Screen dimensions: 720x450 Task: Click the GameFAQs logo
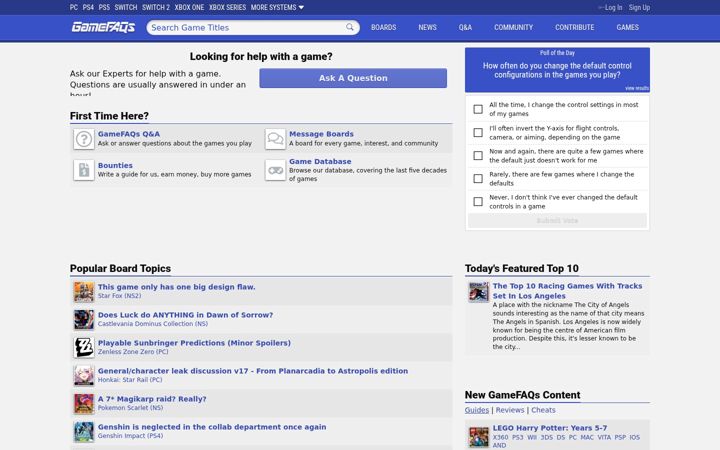point(103,27)
